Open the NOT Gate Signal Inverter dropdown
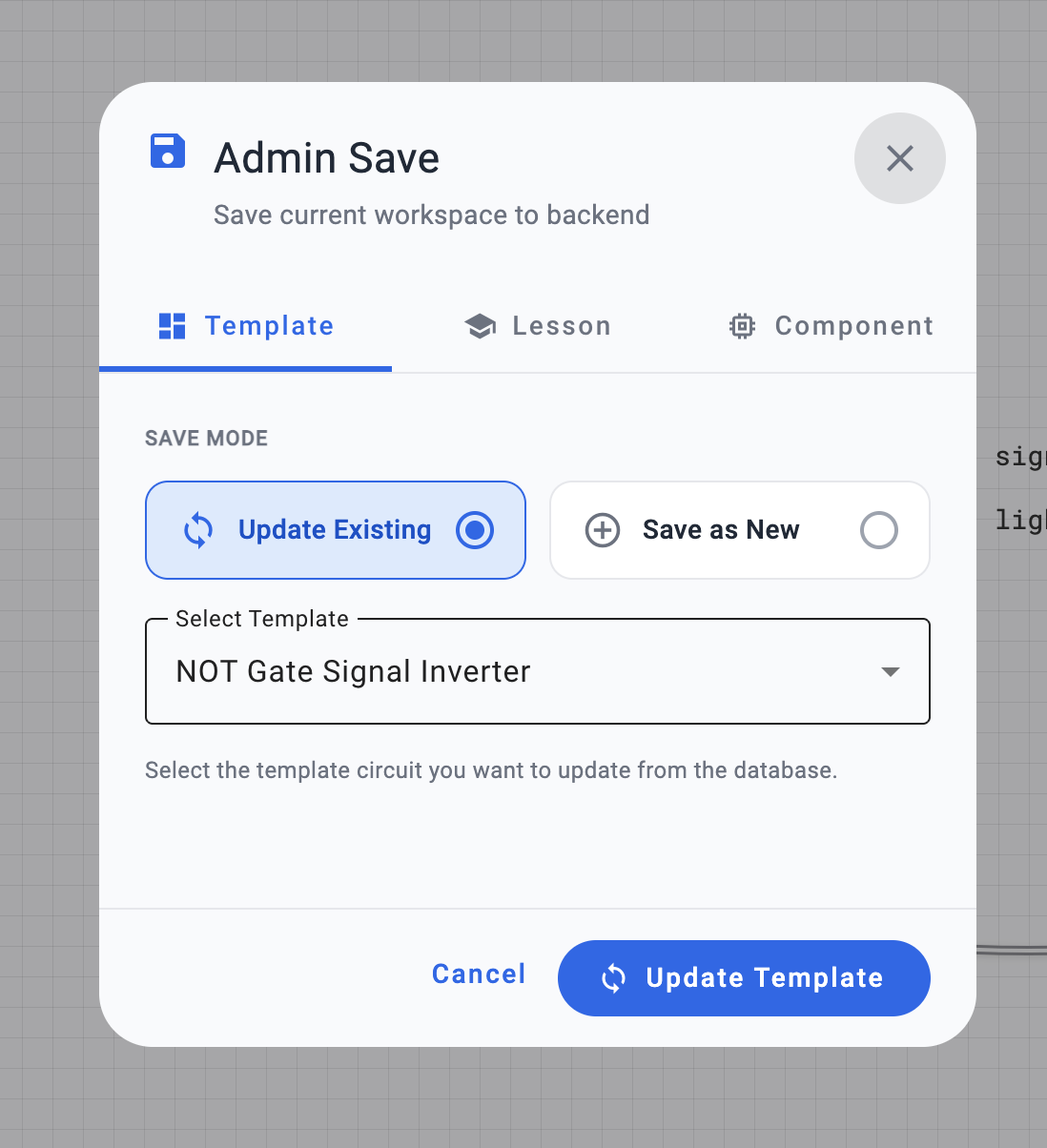 (515, 672)
